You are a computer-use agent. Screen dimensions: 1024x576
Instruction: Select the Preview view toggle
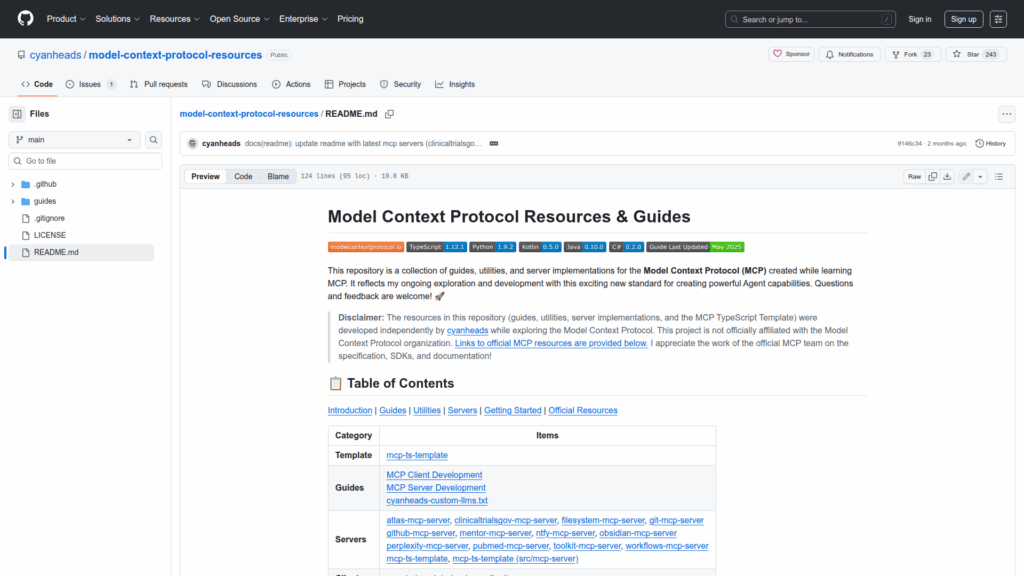pos(205,176)
